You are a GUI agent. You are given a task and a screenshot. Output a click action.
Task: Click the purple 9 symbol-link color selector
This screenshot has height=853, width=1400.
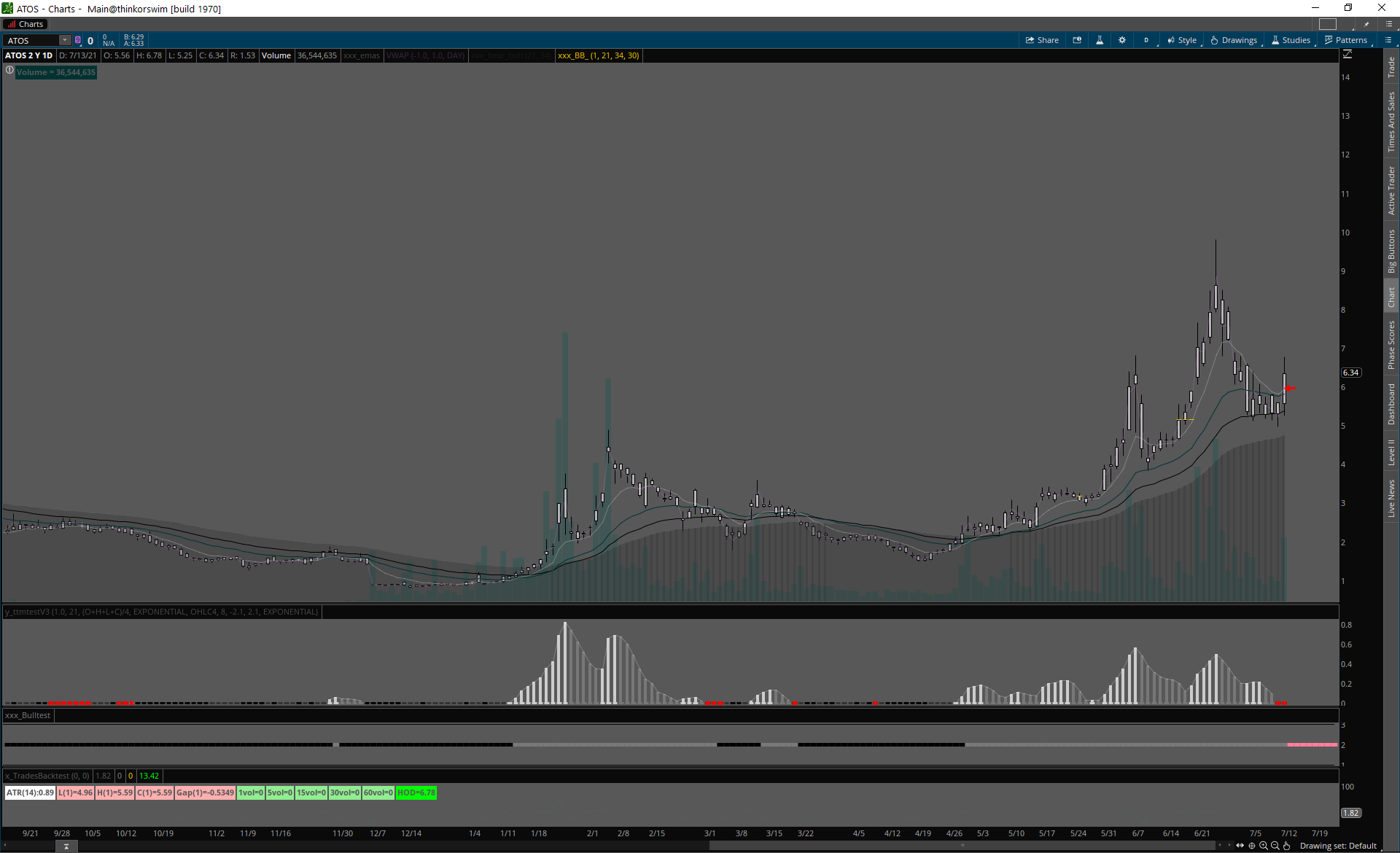click(78, 40)
